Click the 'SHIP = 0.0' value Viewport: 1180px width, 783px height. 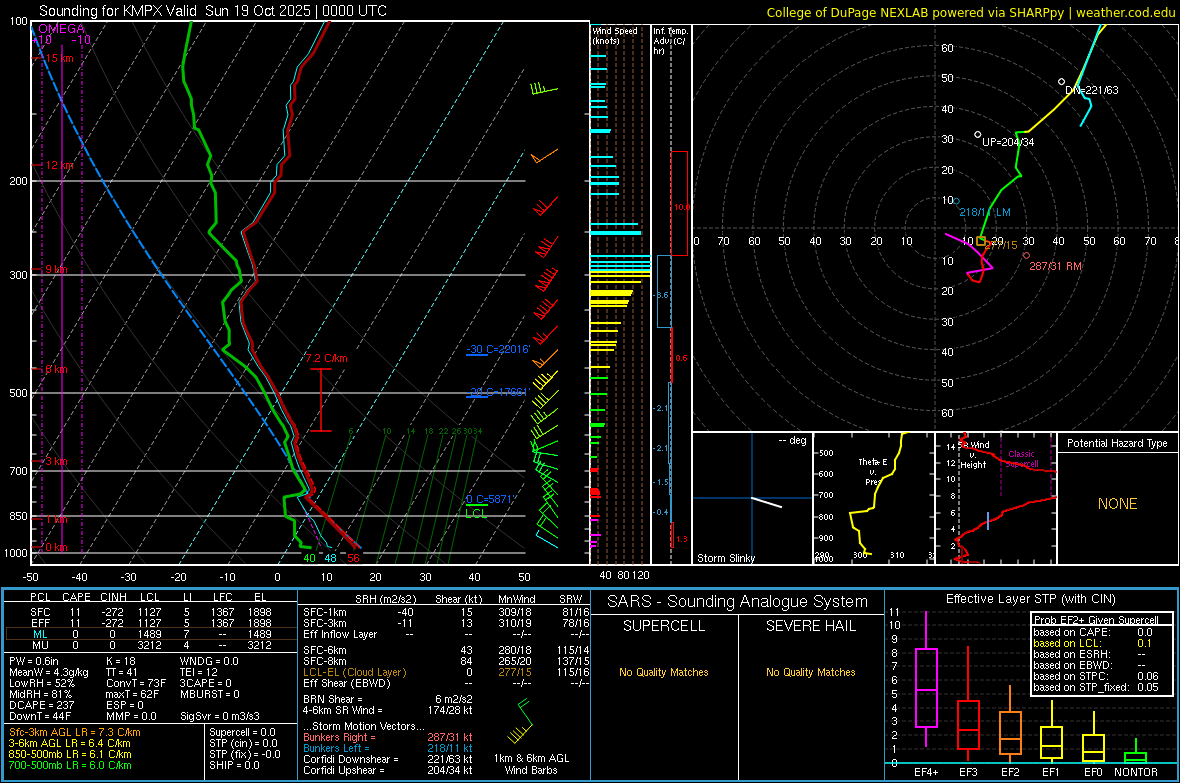pos(234,765)
